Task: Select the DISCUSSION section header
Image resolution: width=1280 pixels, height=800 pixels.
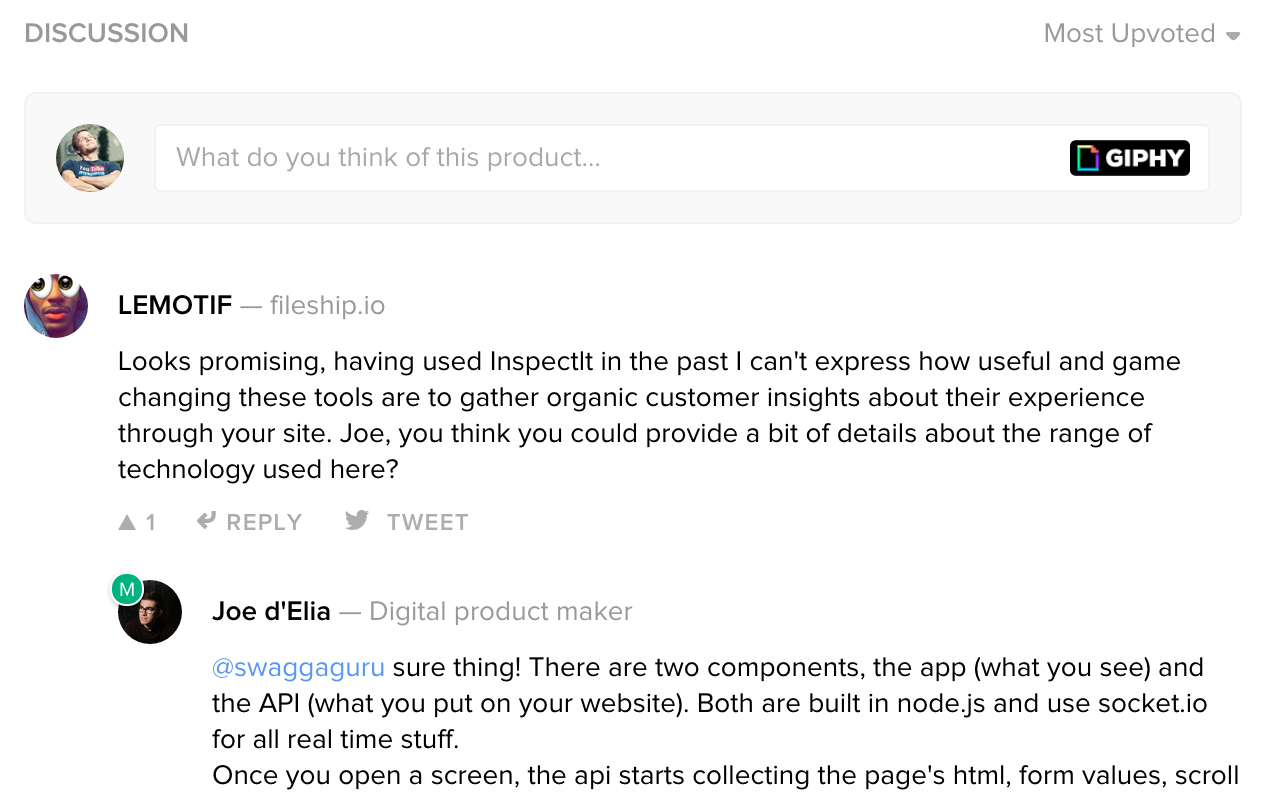Action: pos(106,33)
